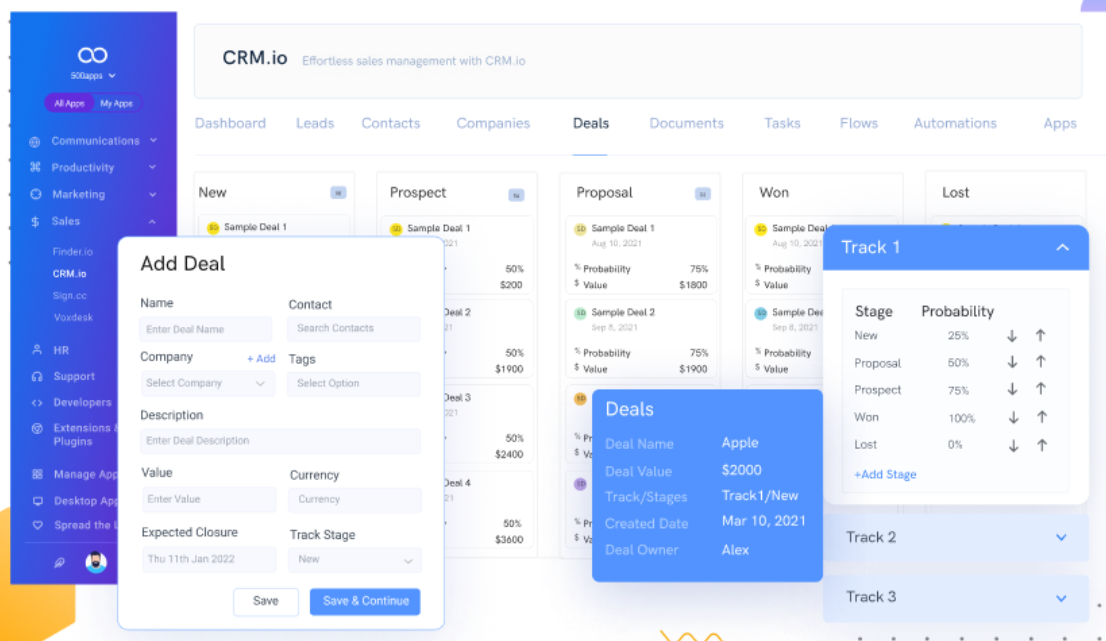Switch to My Apps toggle
1106x641 pixels.
116,103
